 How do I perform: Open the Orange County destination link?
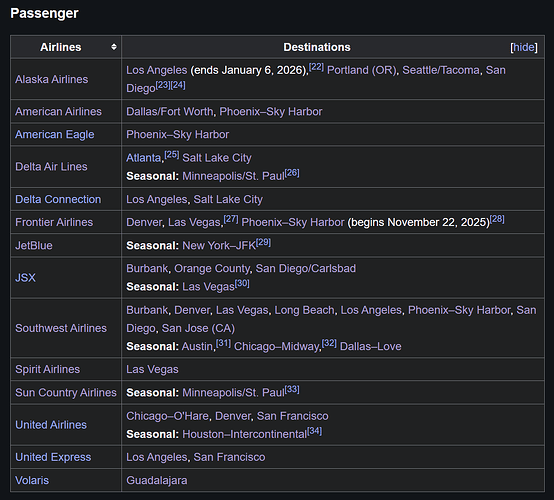[x=212, y=269]
